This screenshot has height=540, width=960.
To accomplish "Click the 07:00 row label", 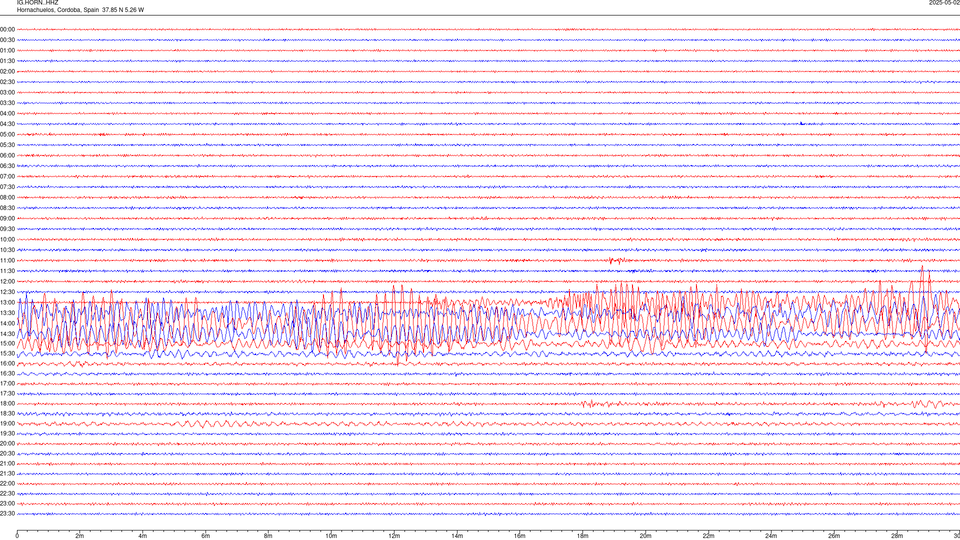I will tap(7, 176).
